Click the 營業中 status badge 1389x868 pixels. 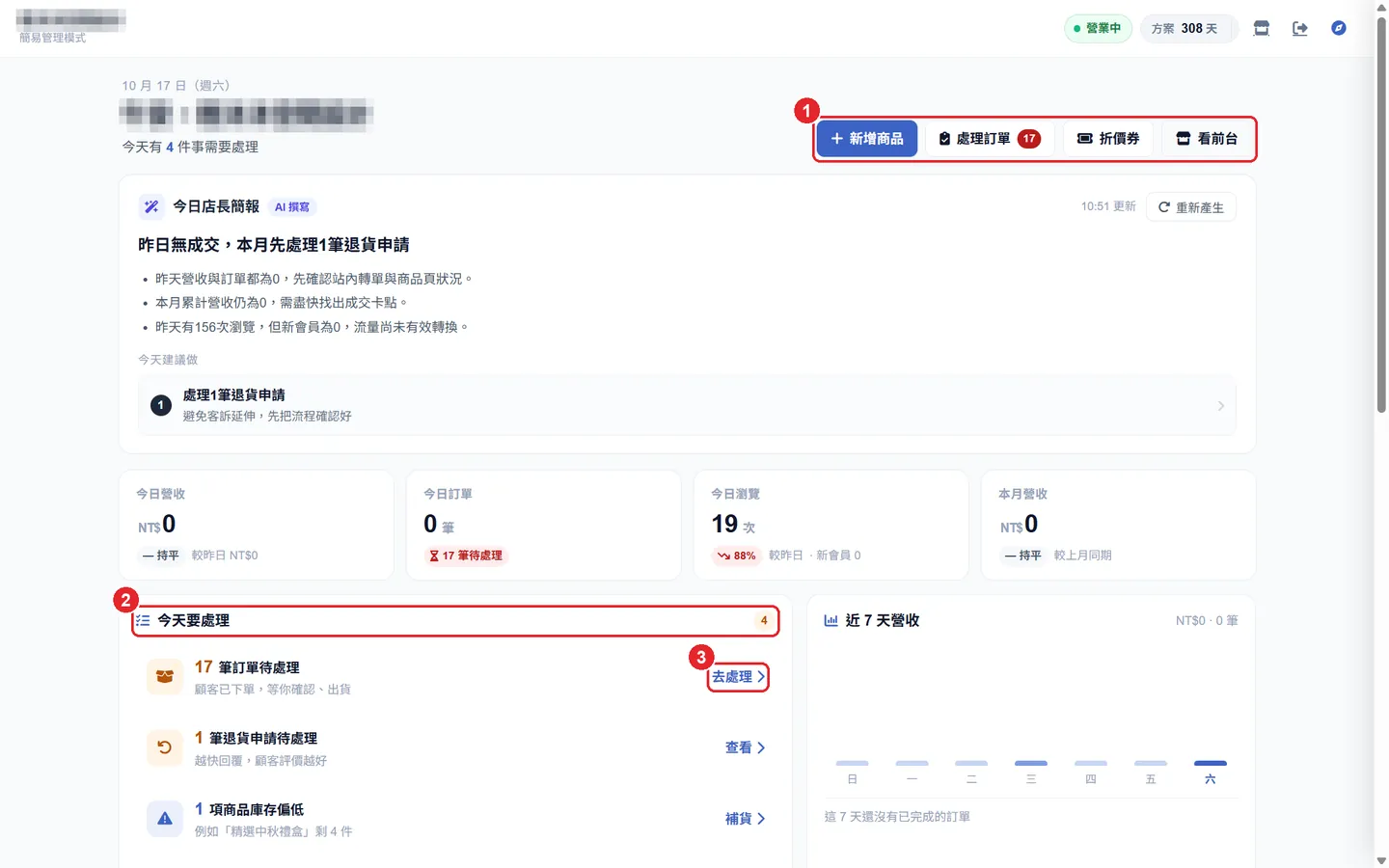tap(1098, 28)
